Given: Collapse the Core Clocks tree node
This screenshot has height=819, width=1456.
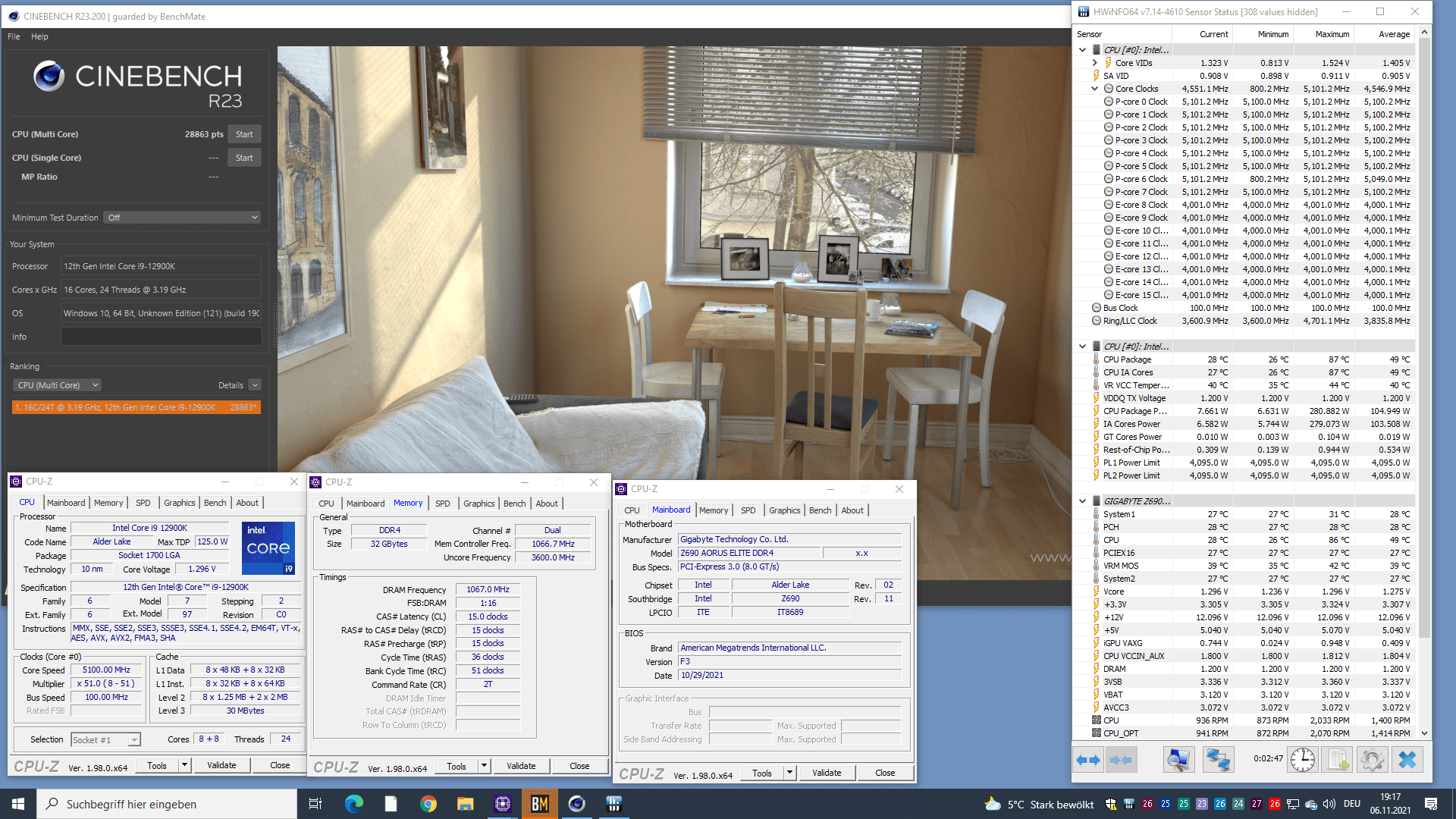Looking at the screenshot, I should tap(1094, 89).
